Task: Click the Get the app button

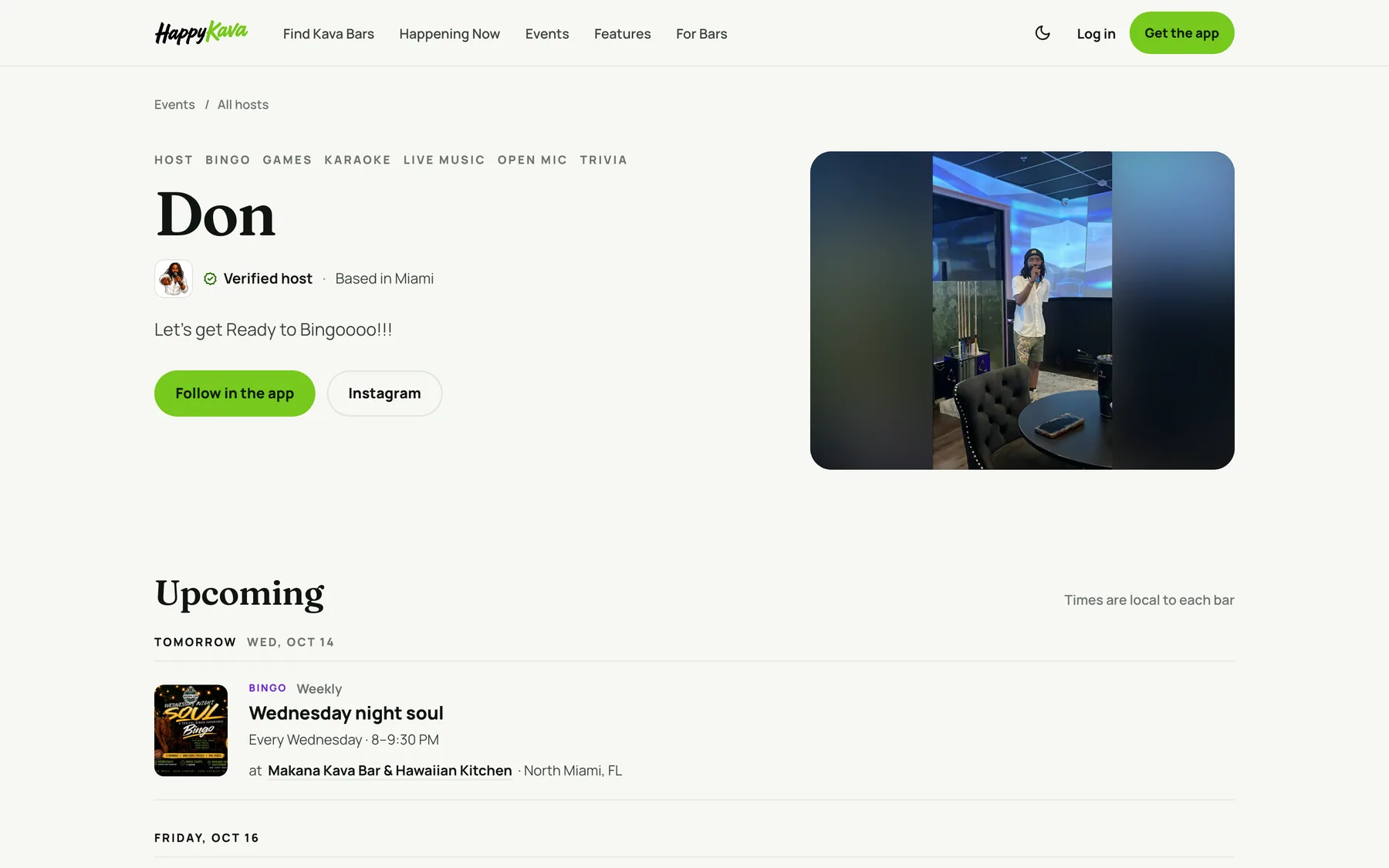Action: point(1181,33)
